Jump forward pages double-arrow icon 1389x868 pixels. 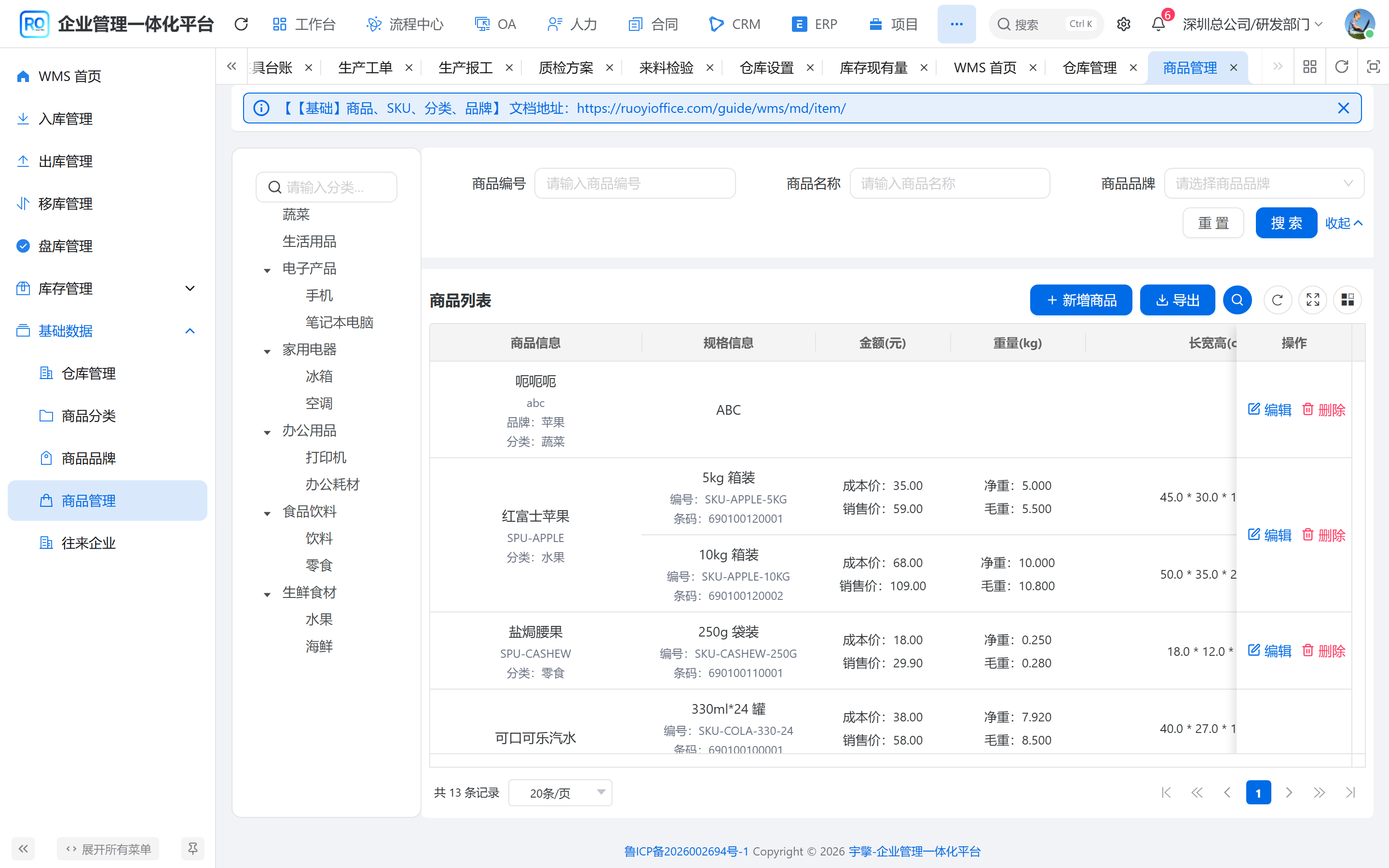tap(1319, 792)
